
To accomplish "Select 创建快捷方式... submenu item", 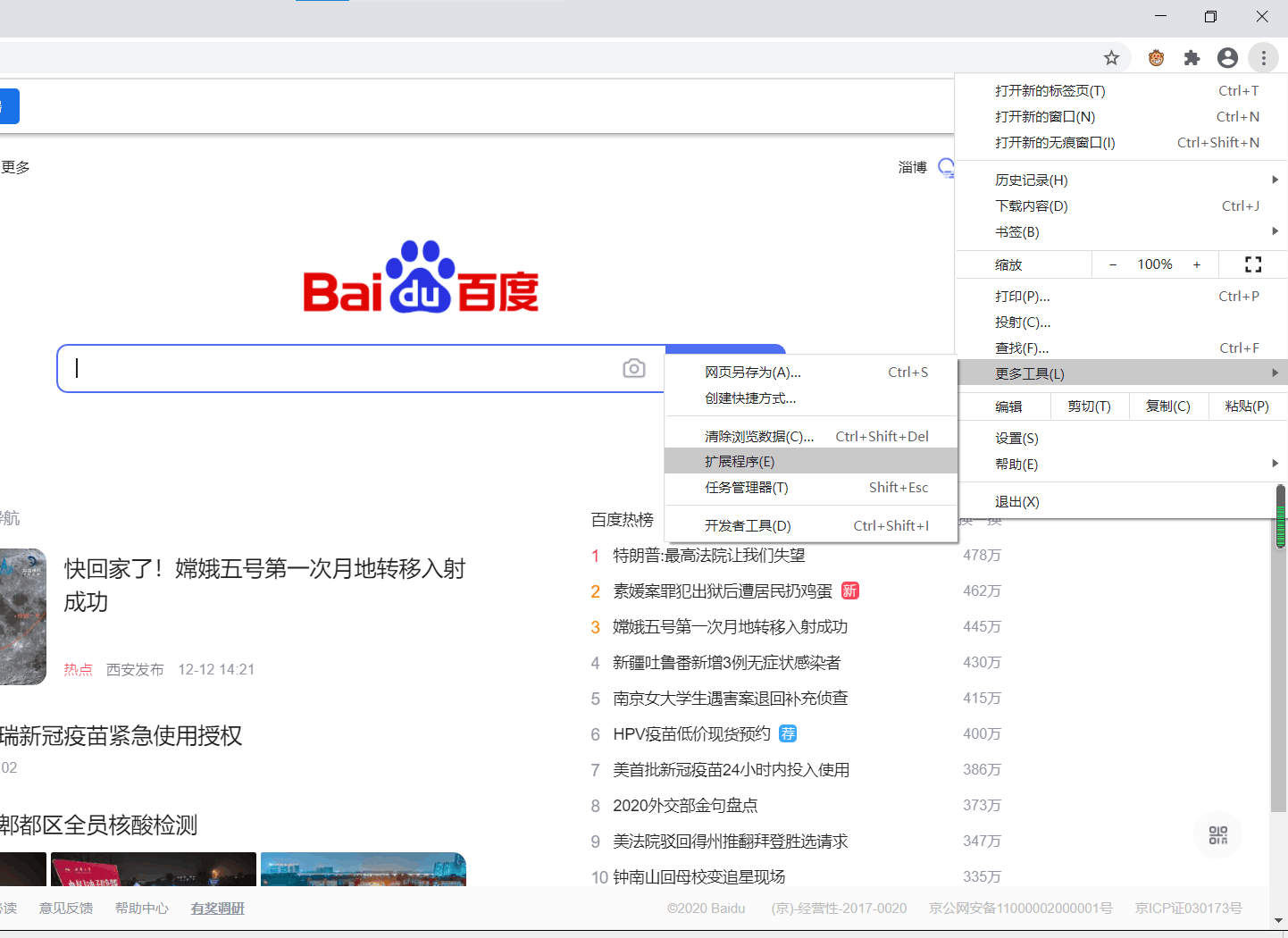I will tap(811, 398).
